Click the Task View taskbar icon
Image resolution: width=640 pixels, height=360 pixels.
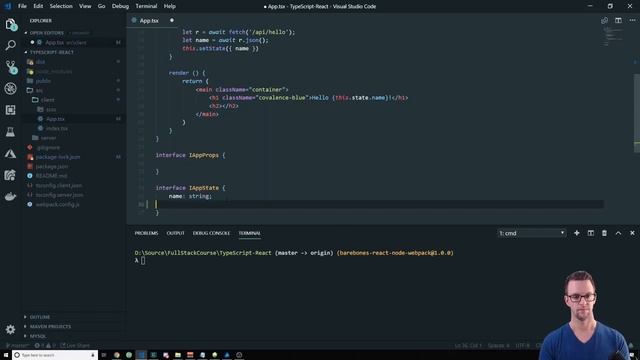pos(104,355)
